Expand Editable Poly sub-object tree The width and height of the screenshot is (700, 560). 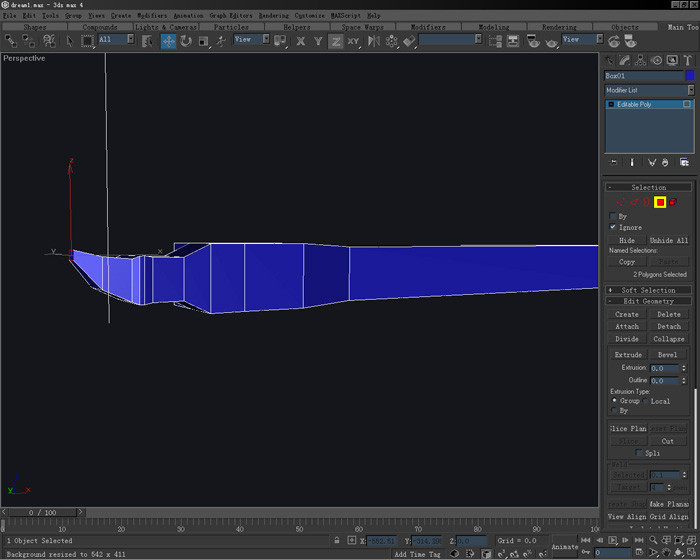[611, 104]
